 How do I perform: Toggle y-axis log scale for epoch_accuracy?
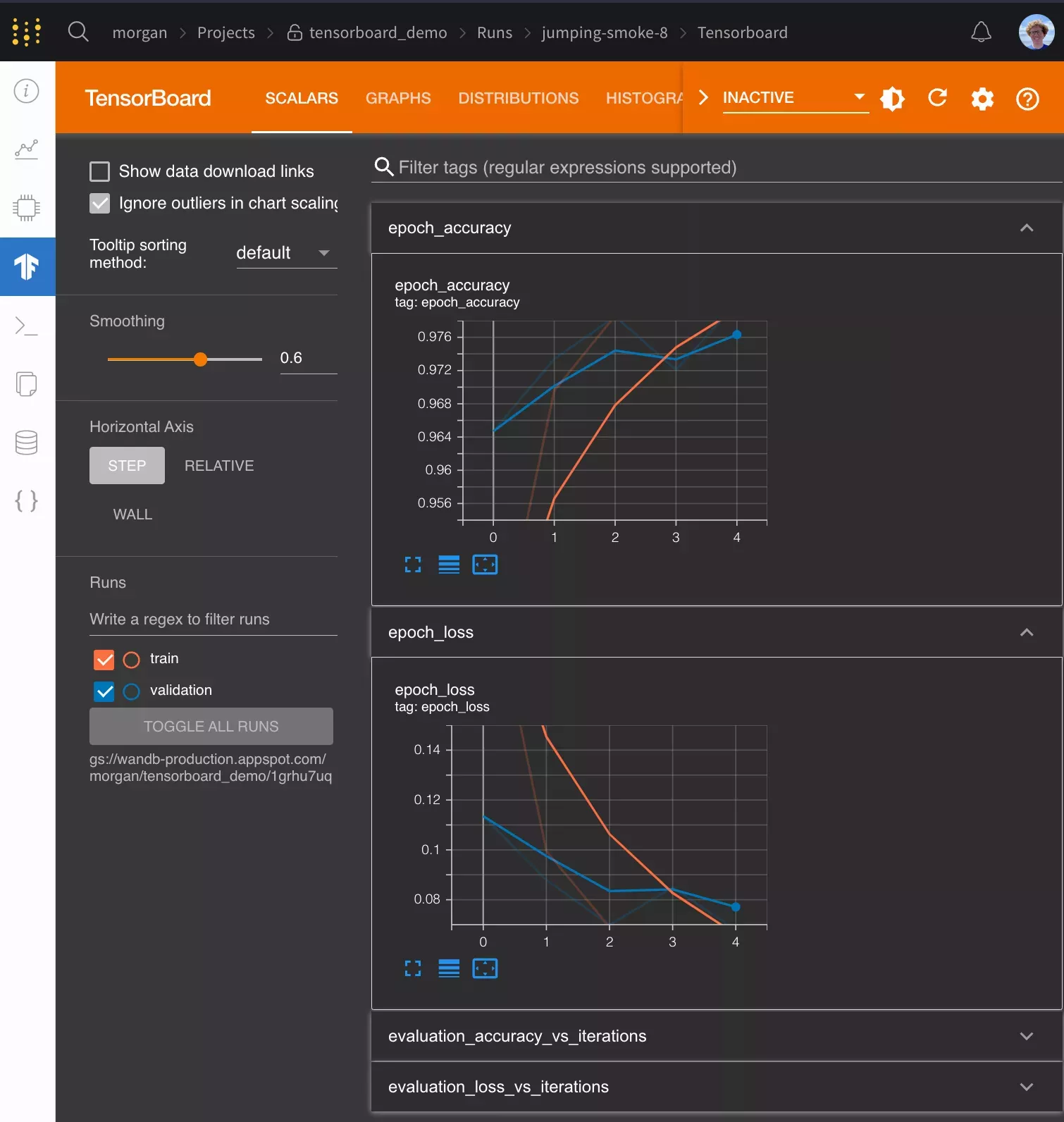(449, 565)
